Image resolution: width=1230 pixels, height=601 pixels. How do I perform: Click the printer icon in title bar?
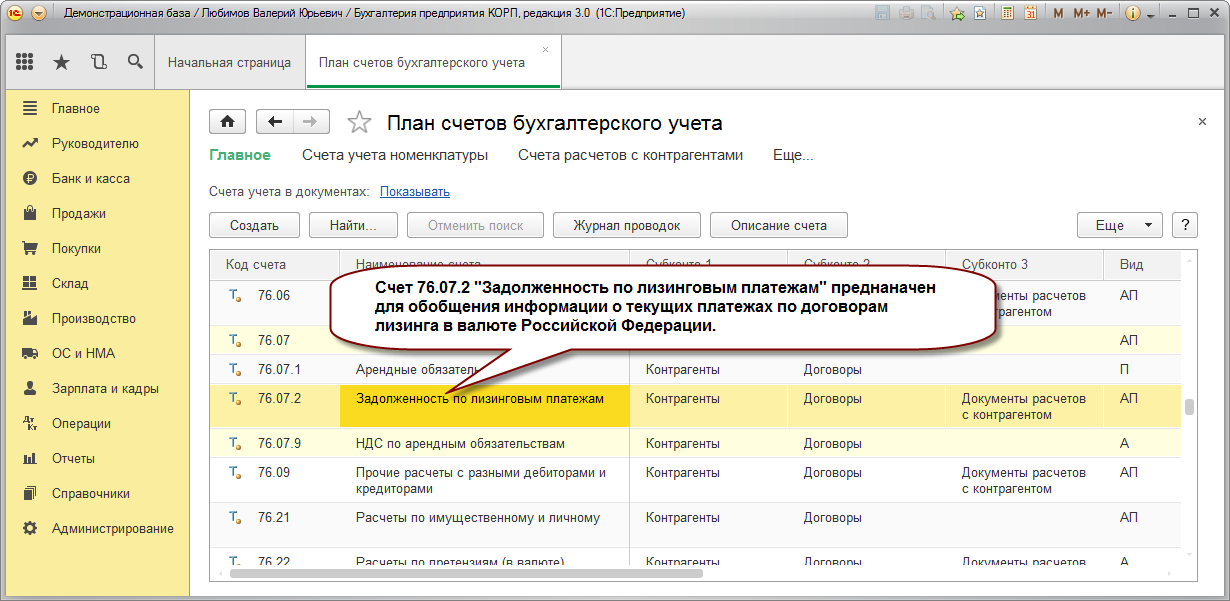(906, 14)
